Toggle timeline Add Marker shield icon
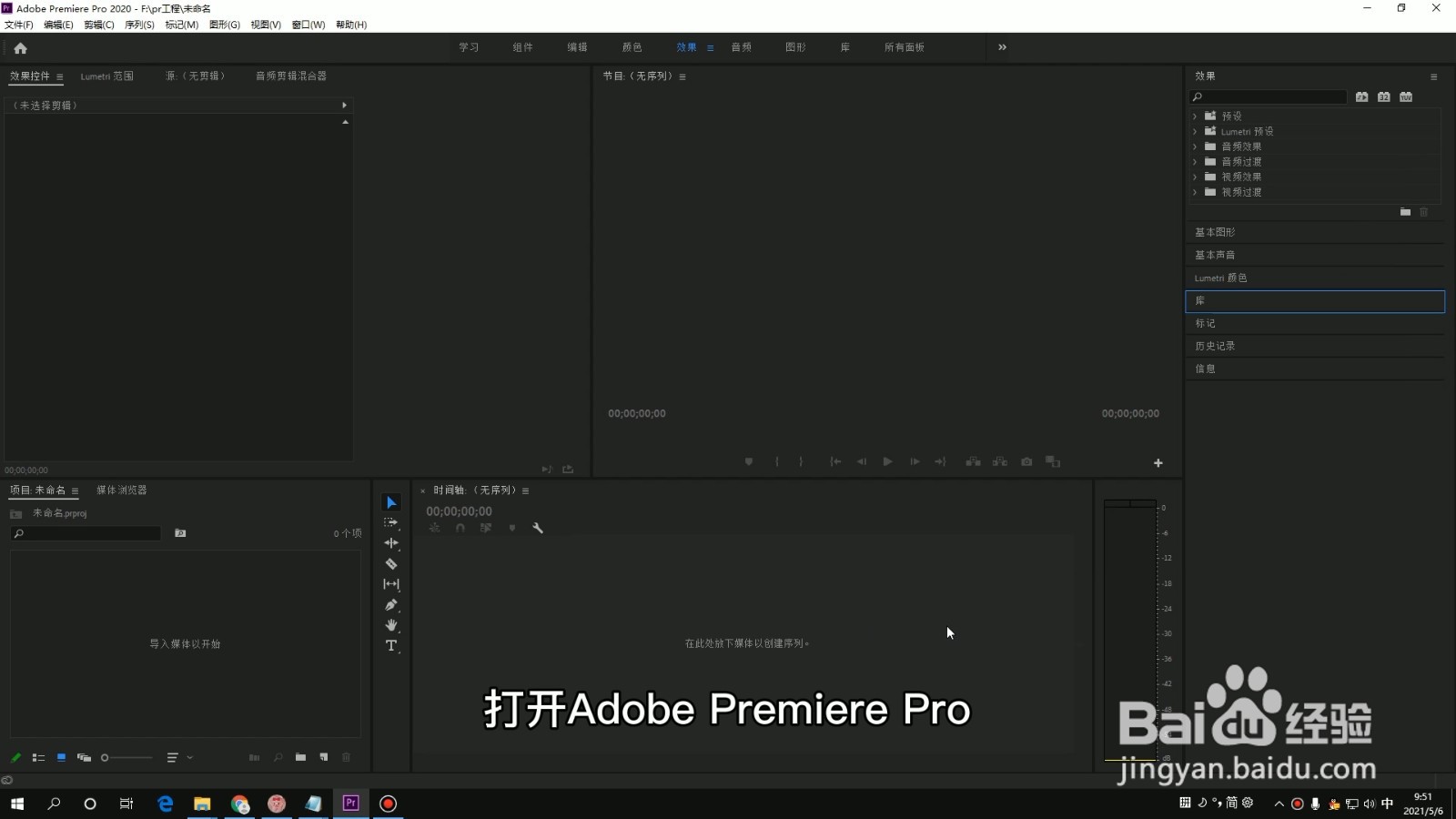 tap(512, 528)
